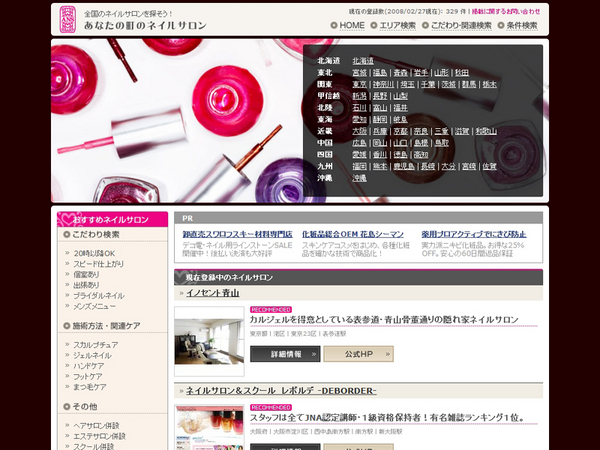Click the 現在登録中のネイルサロン section header

(x=358, y=277)
